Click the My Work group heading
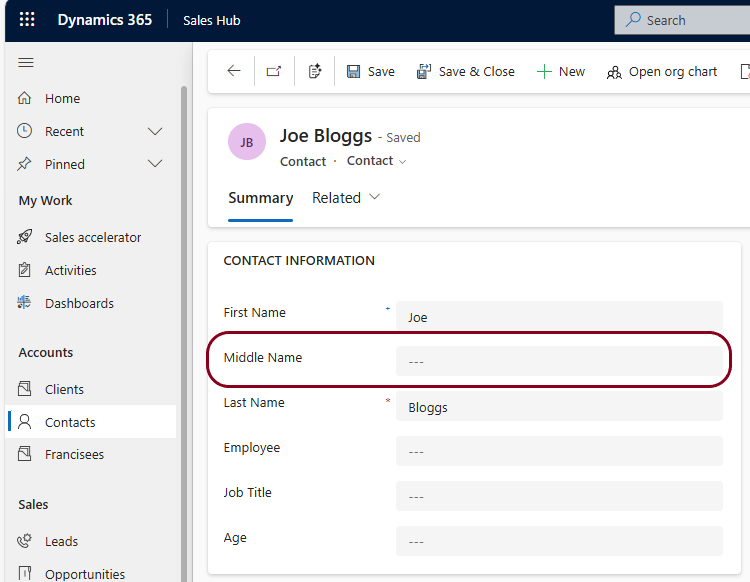750x582 pixels. 45,200
